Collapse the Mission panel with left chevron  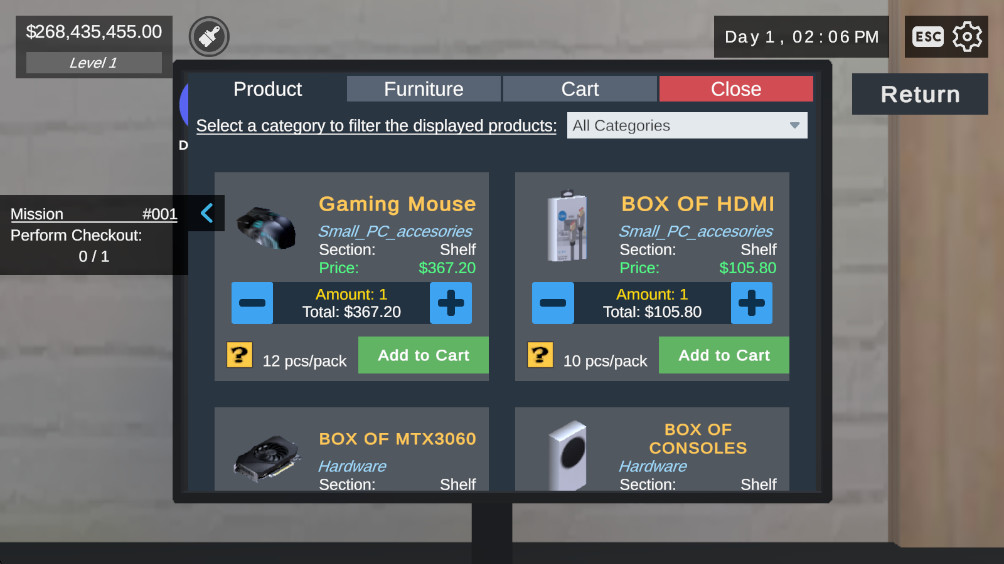[207, 213]
